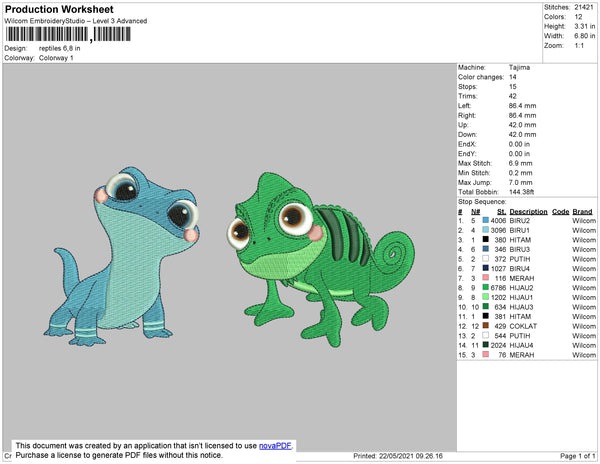Click the N# column header

476,212
